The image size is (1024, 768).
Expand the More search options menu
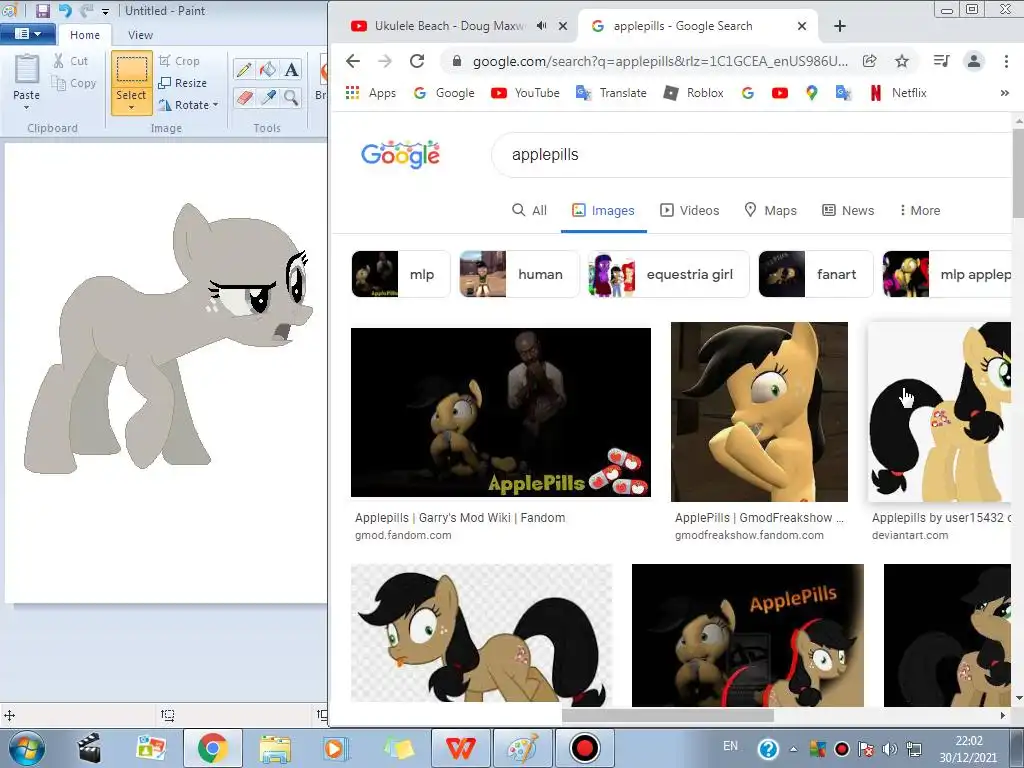[920, 210]
